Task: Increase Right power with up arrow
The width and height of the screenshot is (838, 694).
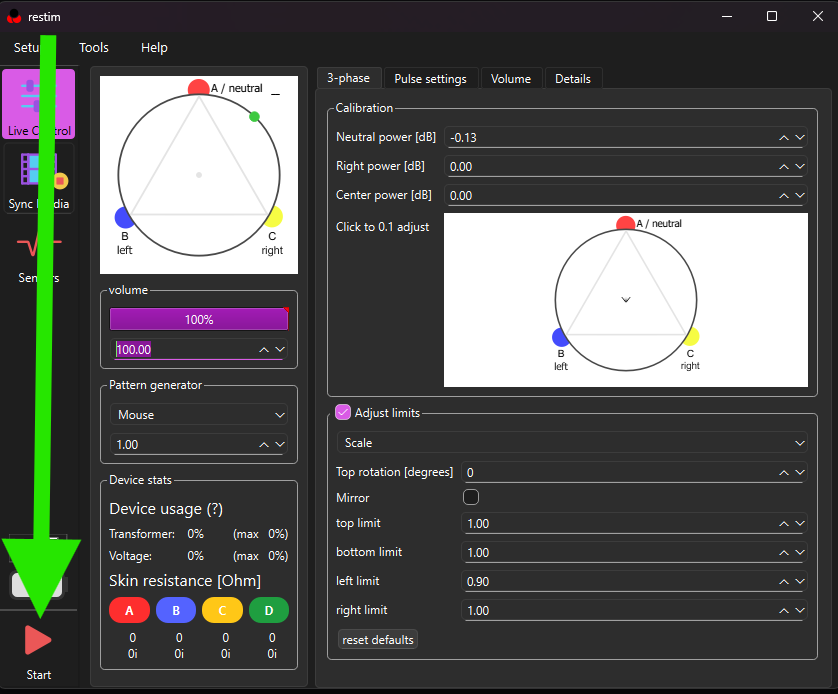Action: point(783,166)
